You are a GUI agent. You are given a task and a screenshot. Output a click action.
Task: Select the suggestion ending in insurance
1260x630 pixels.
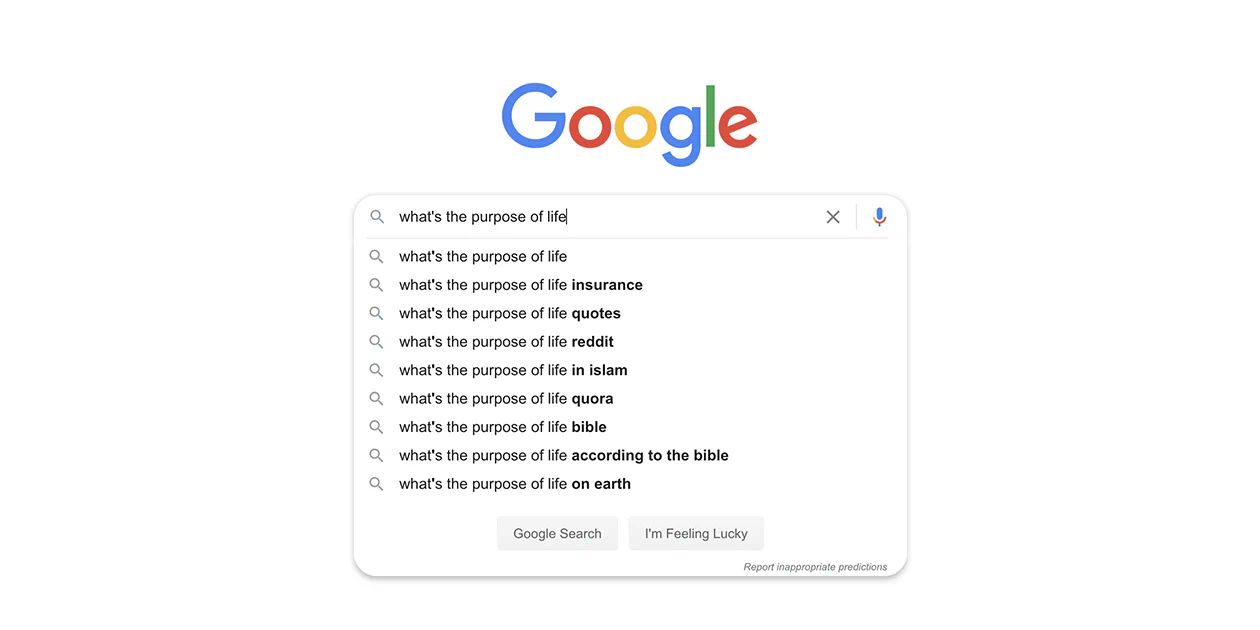tap(520, 284)
